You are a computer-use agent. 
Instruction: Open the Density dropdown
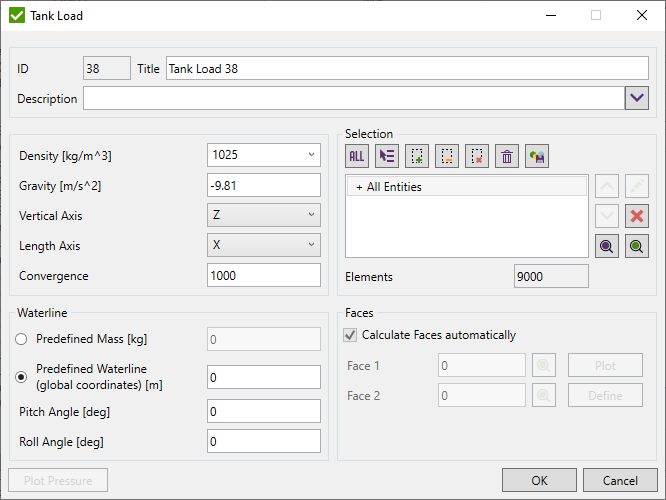[311, 155]
